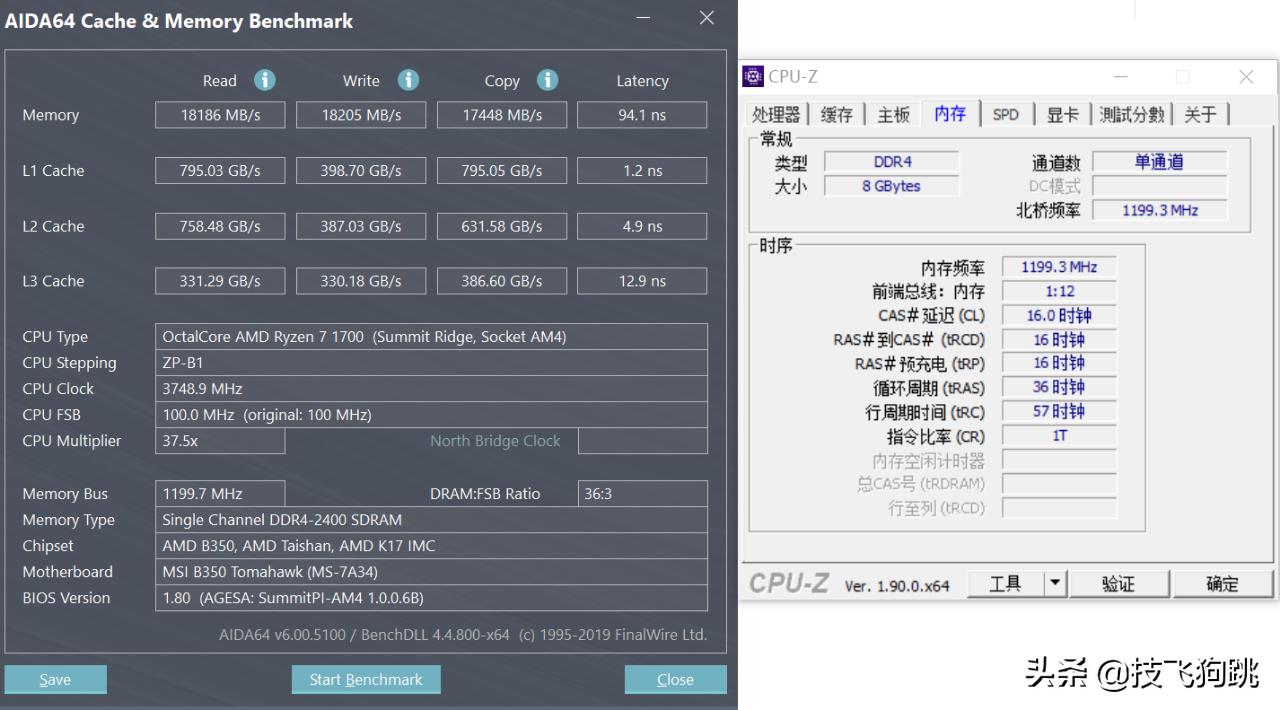1280x710 pixels.
Task: Click Start Benchmark in AIDA64
Action: coord(366,679)
